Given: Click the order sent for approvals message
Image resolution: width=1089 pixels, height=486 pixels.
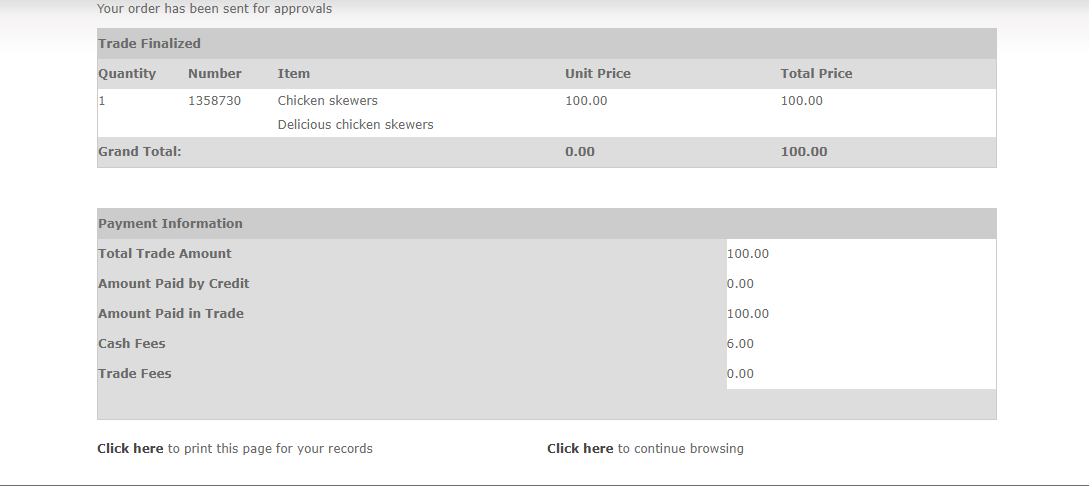Looking at the screenshot, I should pos(214,9).
